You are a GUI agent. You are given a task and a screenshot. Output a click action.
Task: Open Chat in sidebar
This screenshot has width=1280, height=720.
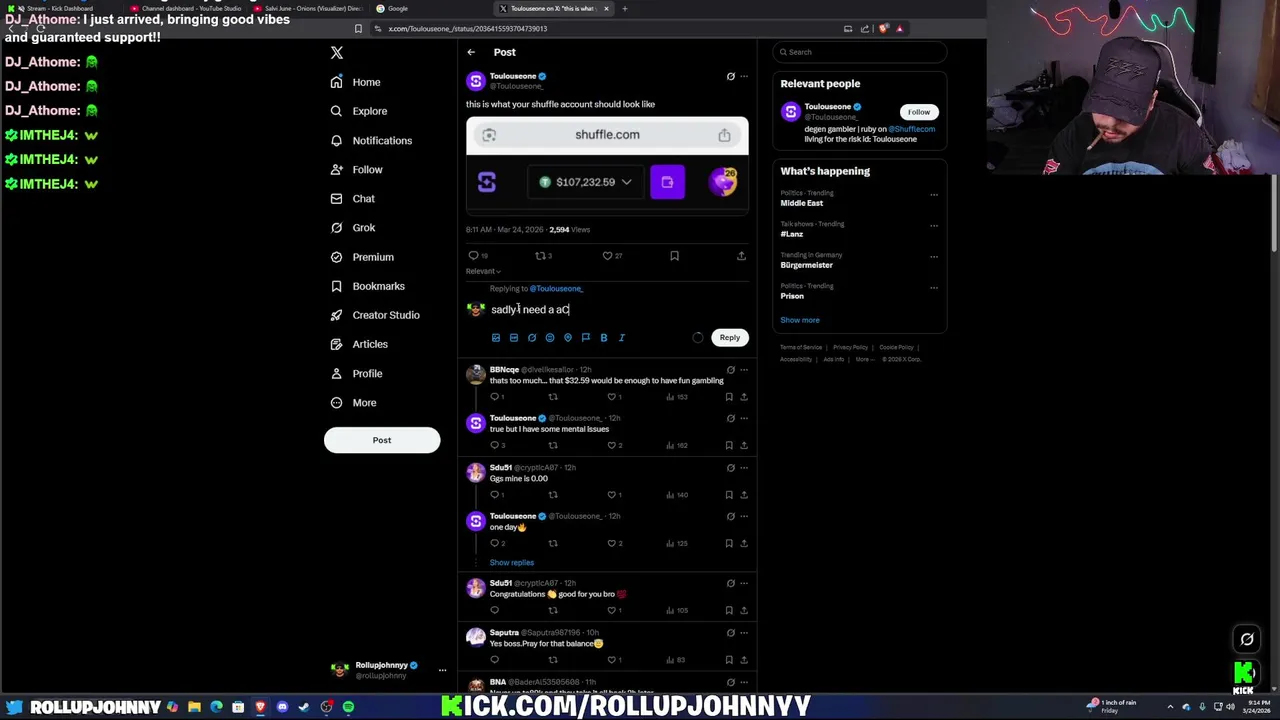point(352,198)
